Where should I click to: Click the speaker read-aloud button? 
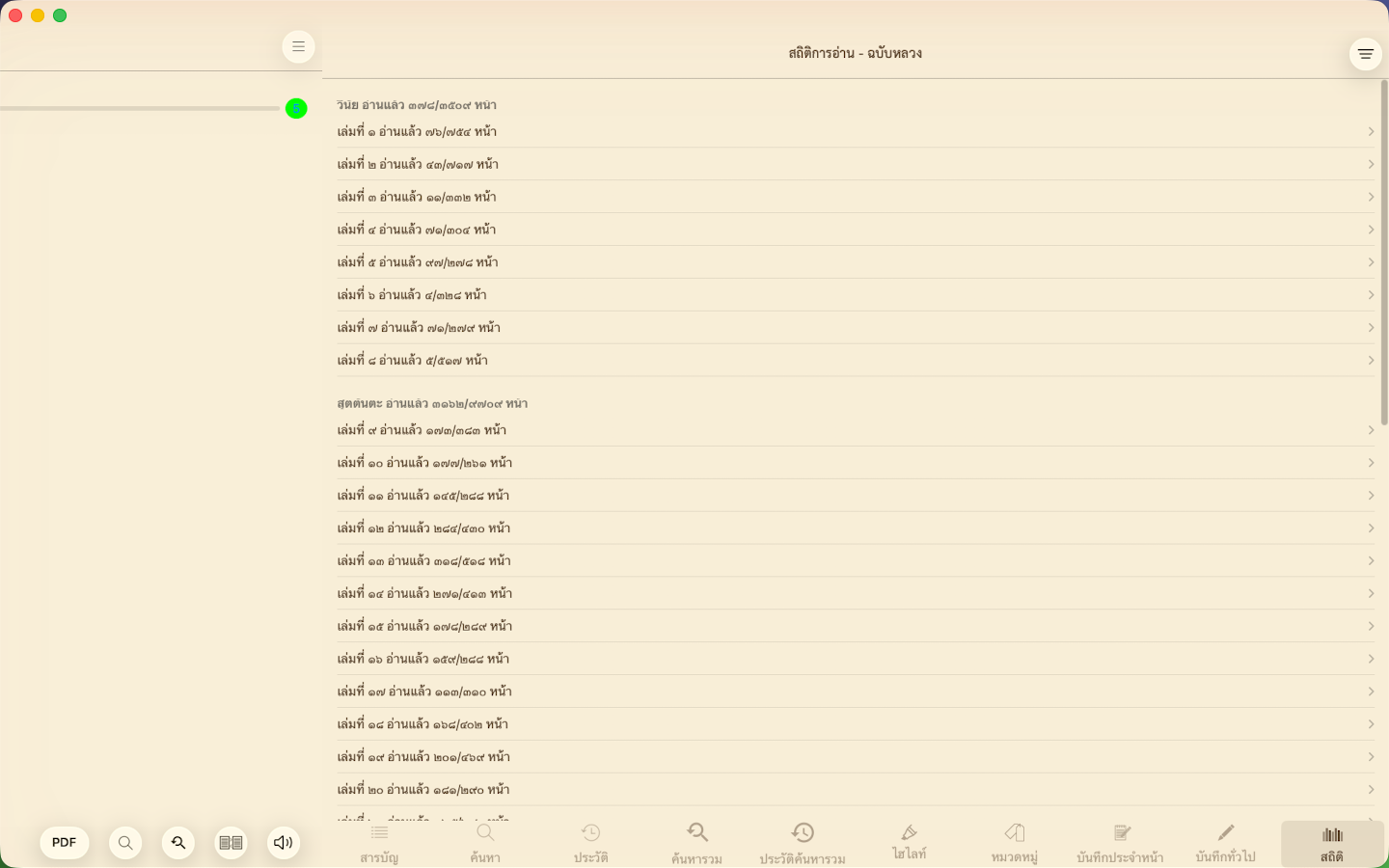[283, 843]
